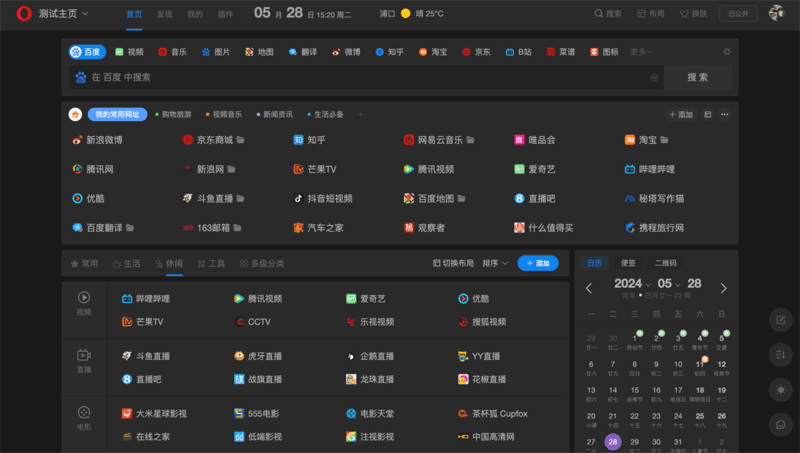The image size is (800, 453).
Task: Go to previous month arrow
Action: (x=589, y=288)
